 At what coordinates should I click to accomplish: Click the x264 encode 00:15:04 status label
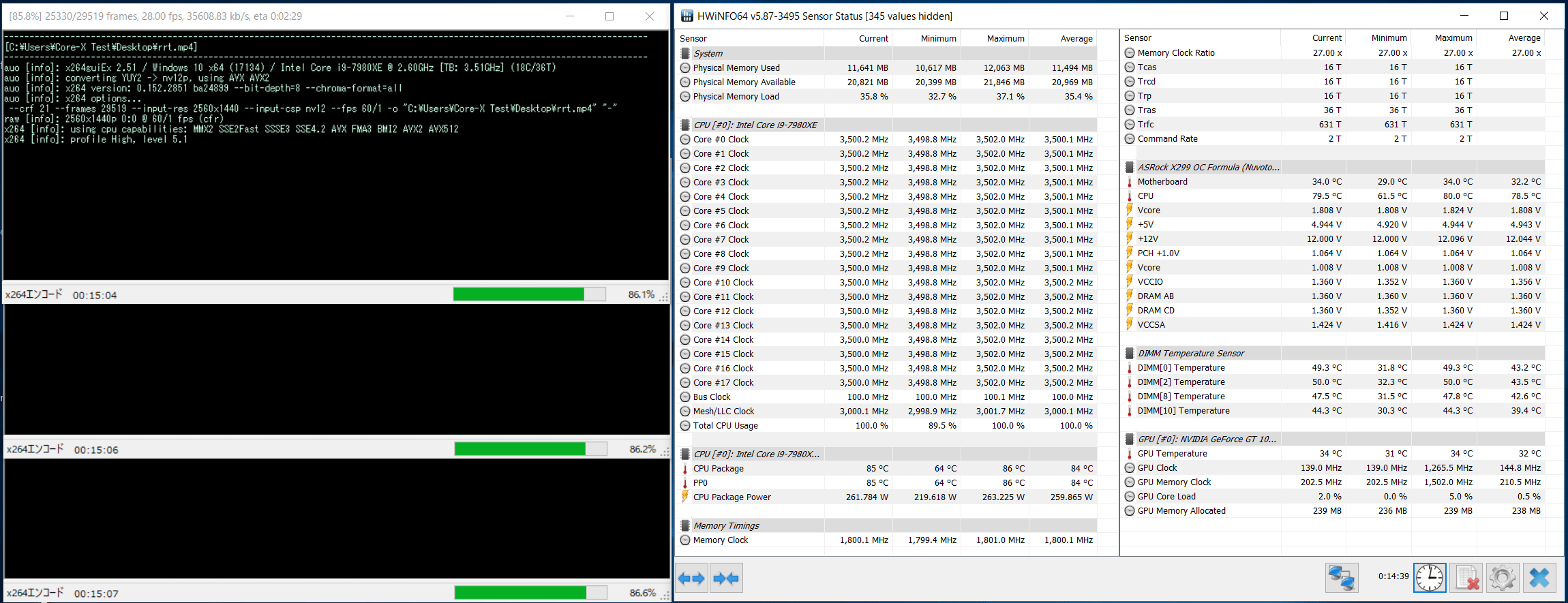(x=61, y=294)
